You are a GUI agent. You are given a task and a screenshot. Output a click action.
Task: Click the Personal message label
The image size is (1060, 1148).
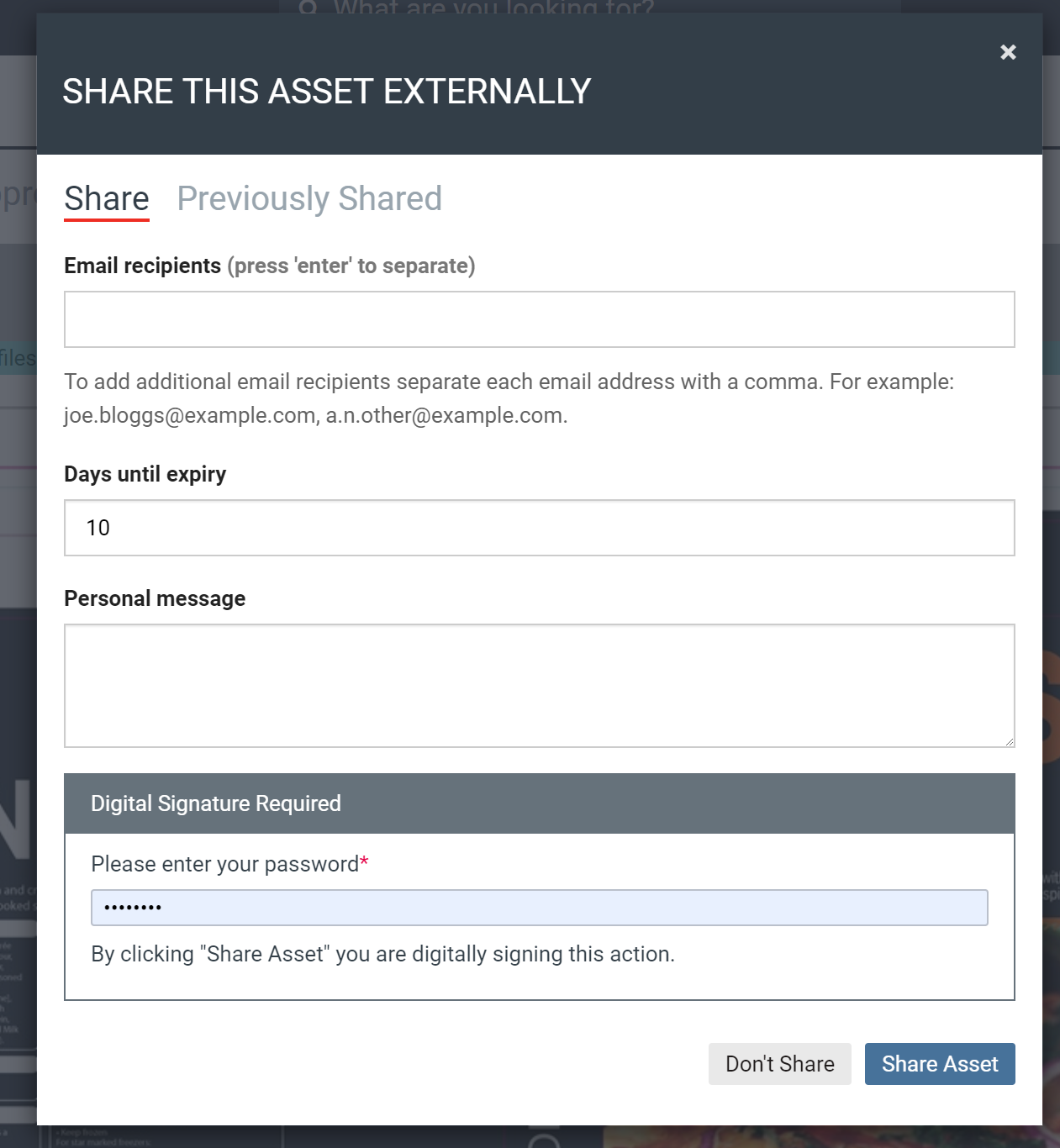click(155, 599)
